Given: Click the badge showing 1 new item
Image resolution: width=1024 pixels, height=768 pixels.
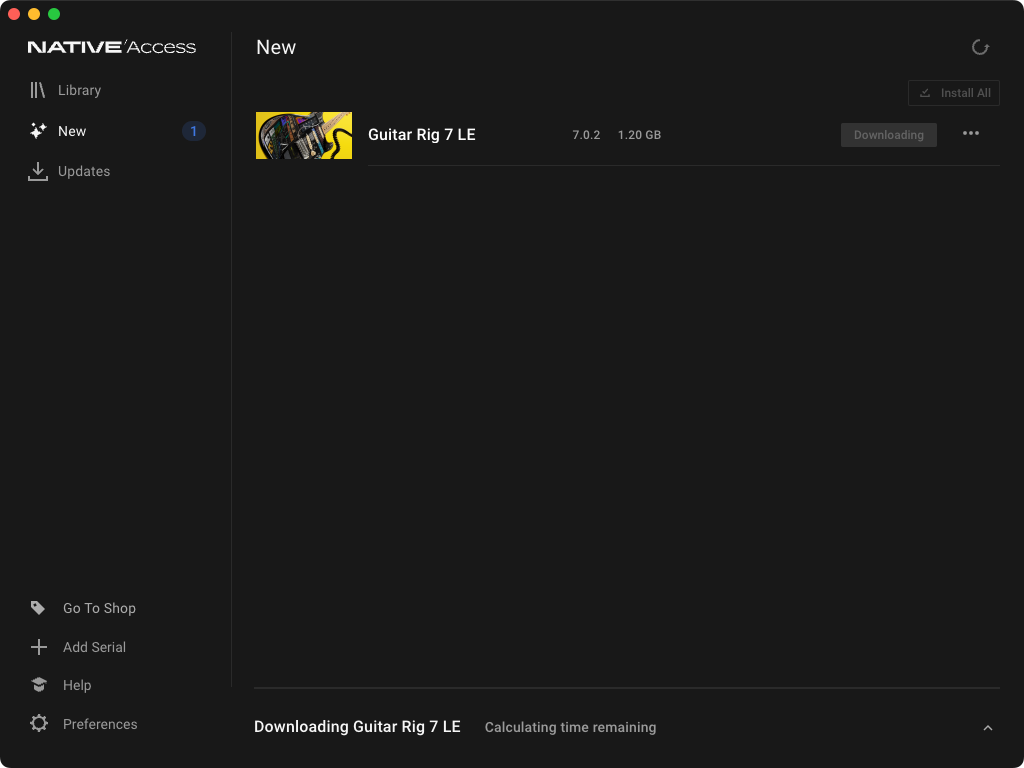Looking at the screenshot, I should coord(193,131).
